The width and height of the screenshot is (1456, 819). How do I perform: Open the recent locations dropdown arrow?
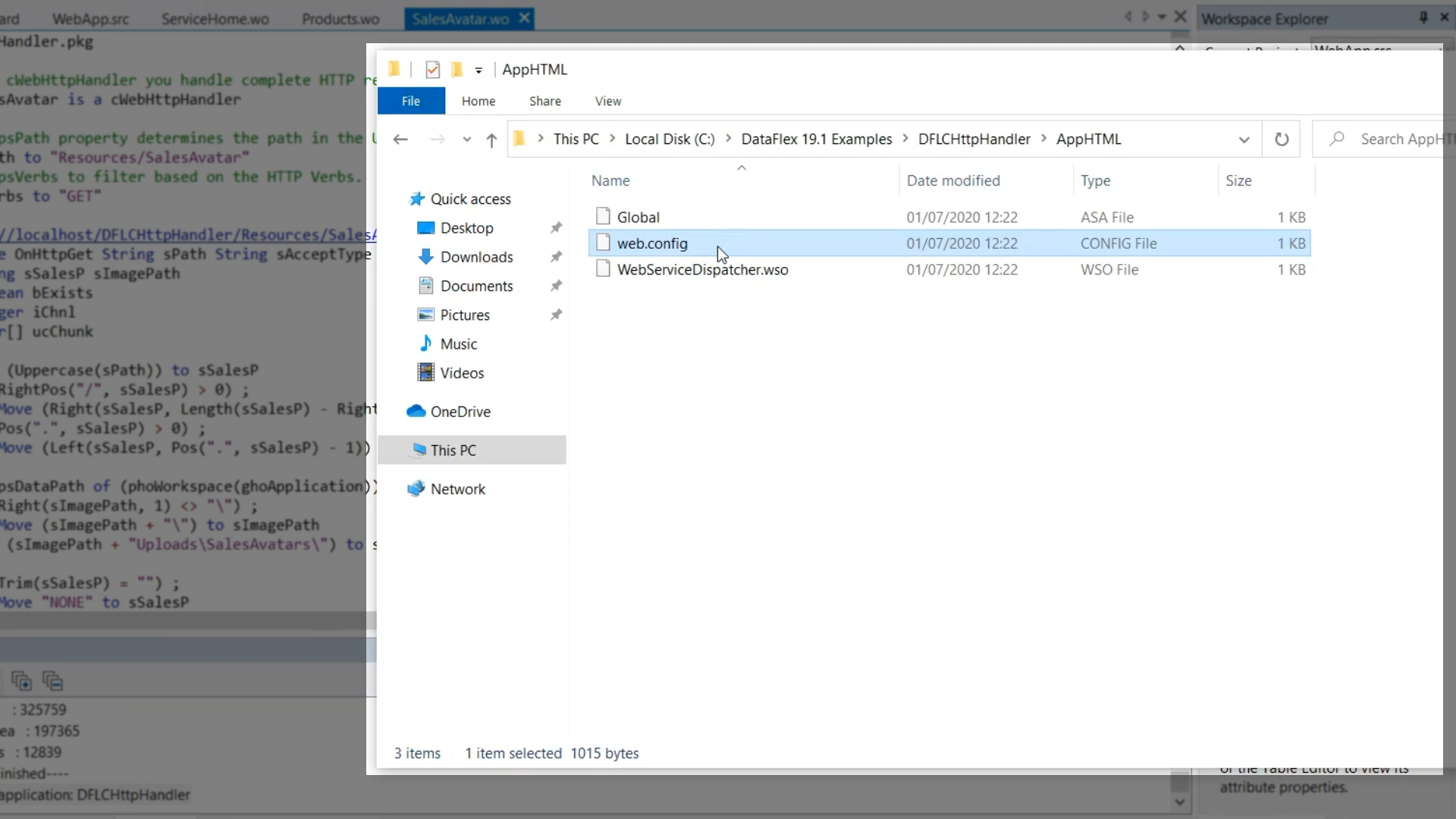(x=466, y=140)
